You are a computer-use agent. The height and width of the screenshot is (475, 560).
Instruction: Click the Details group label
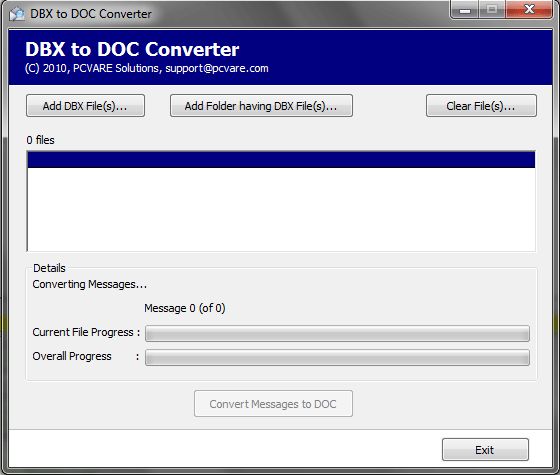(49, 268)
